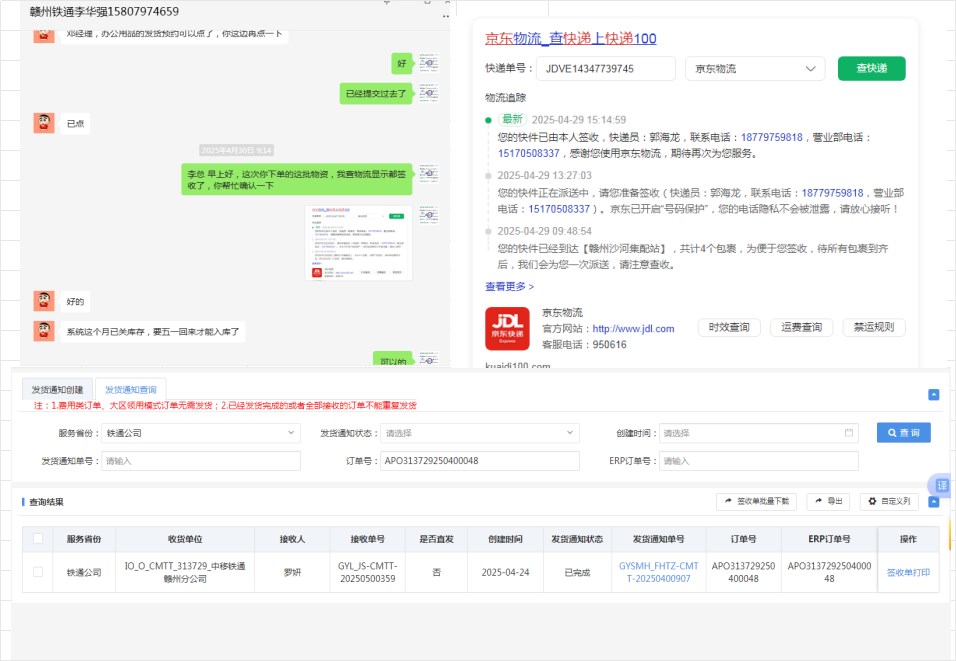This screenshot has width=956, height=661.
Task: Click phone 18779759818 in the 15:14:59 entry
Action: pyautogui.click(x=772, y=137)
